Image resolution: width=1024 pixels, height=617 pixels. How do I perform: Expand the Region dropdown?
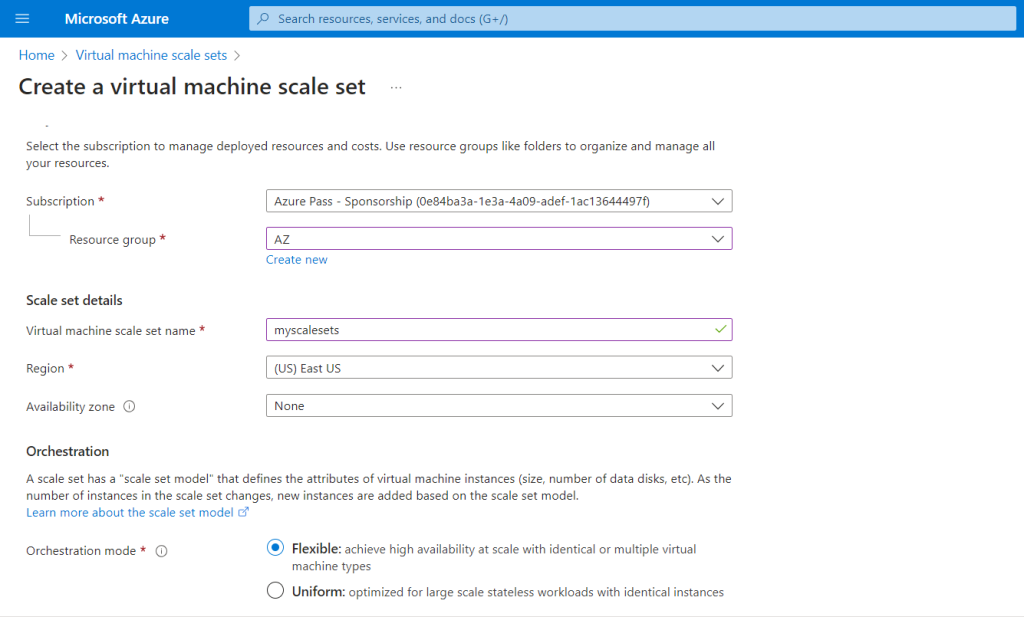[498, 368]
